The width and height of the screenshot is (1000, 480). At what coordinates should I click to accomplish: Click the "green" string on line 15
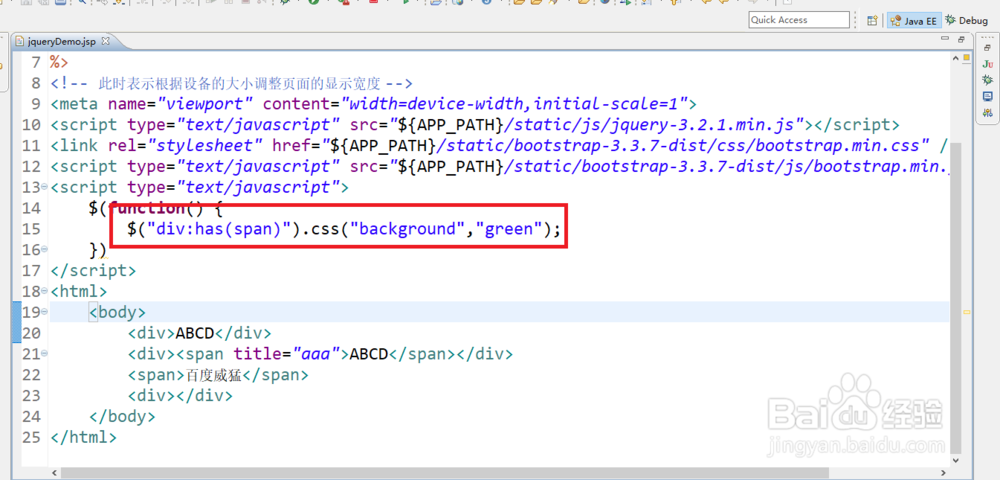point(507,229)
